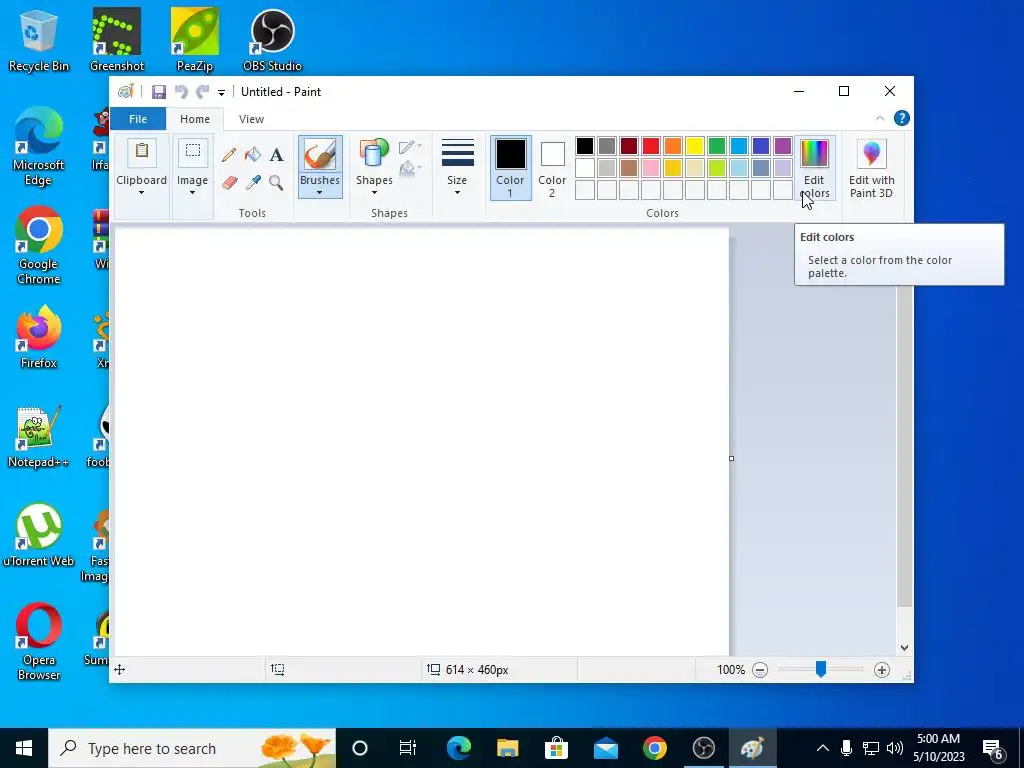The width and height of the screenshot is (1024, 768).
Task: Select Color 2 background box
Action: (x=552, y=168)
